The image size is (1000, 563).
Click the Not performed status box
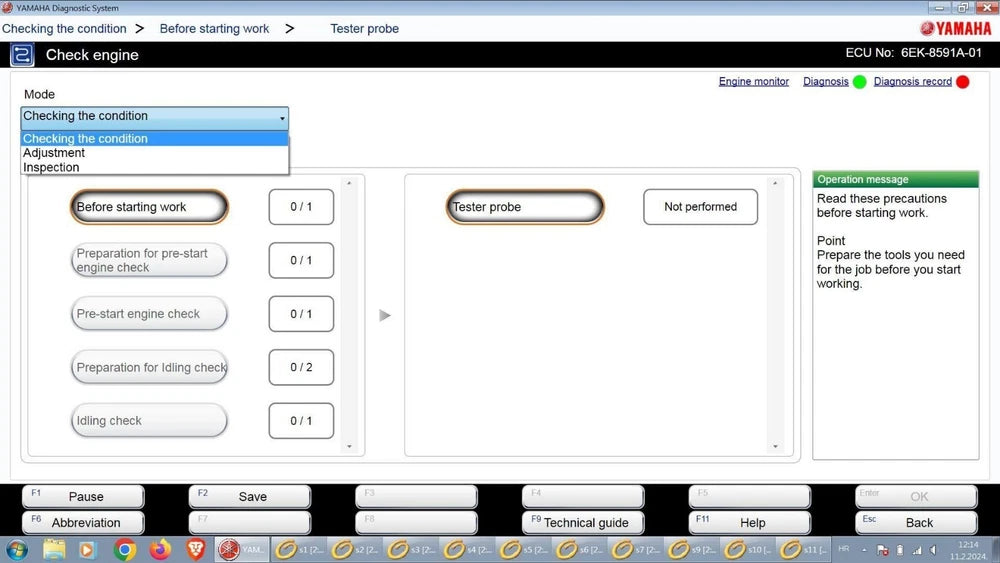pos(700,207)
